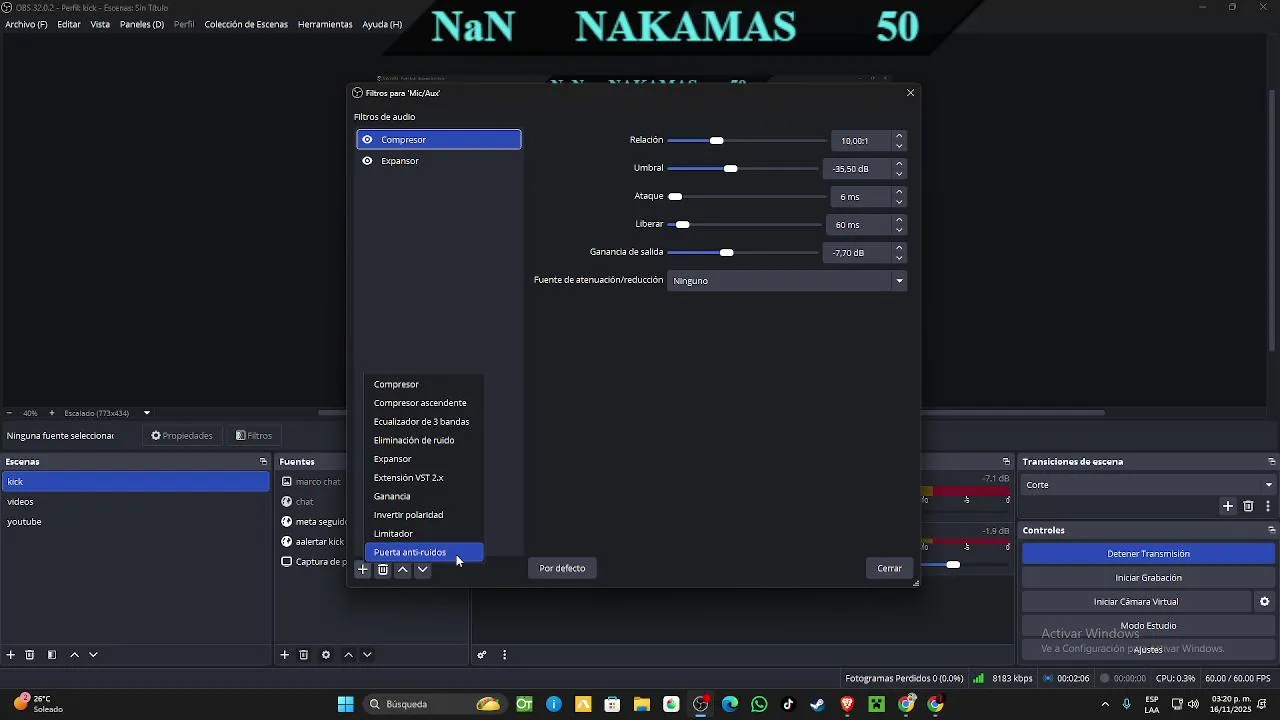Click Detener Transmisión button
This screenshot has height=720, width=1280.
coord(1149,554)
